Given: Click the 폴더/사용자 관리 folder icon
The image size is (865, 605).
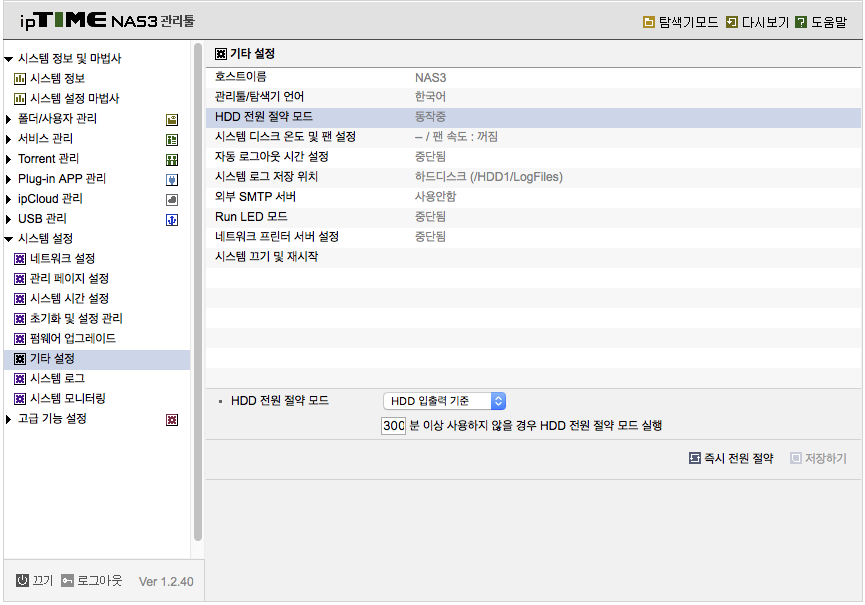Looking at the screenshot, I should pyautogui.click(x=172, y=120).
